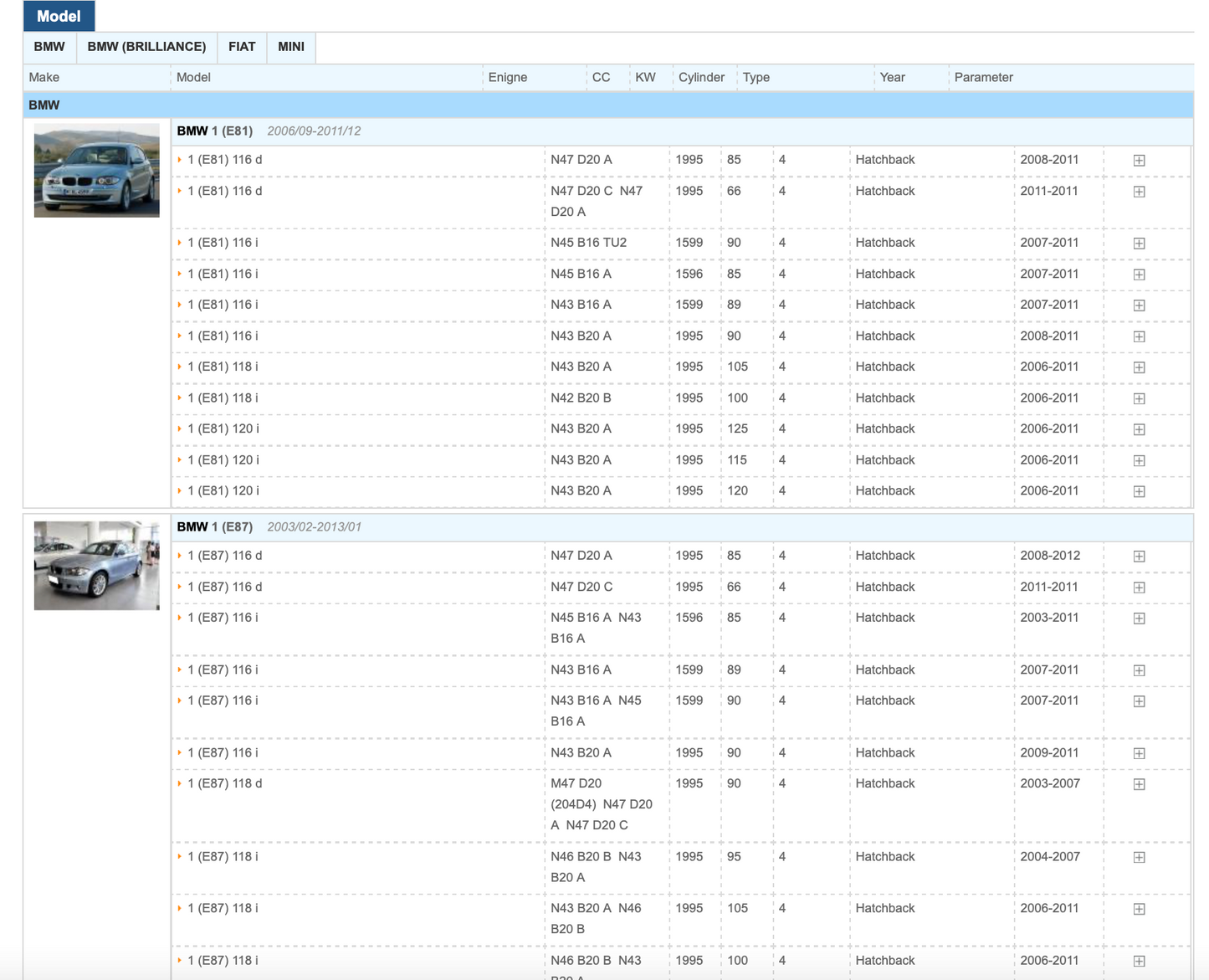Open the BMW (BRILLIANCE) tab
Image resolution: width=1209 pixels, height=980 pixels.
[x=146, y=47]
